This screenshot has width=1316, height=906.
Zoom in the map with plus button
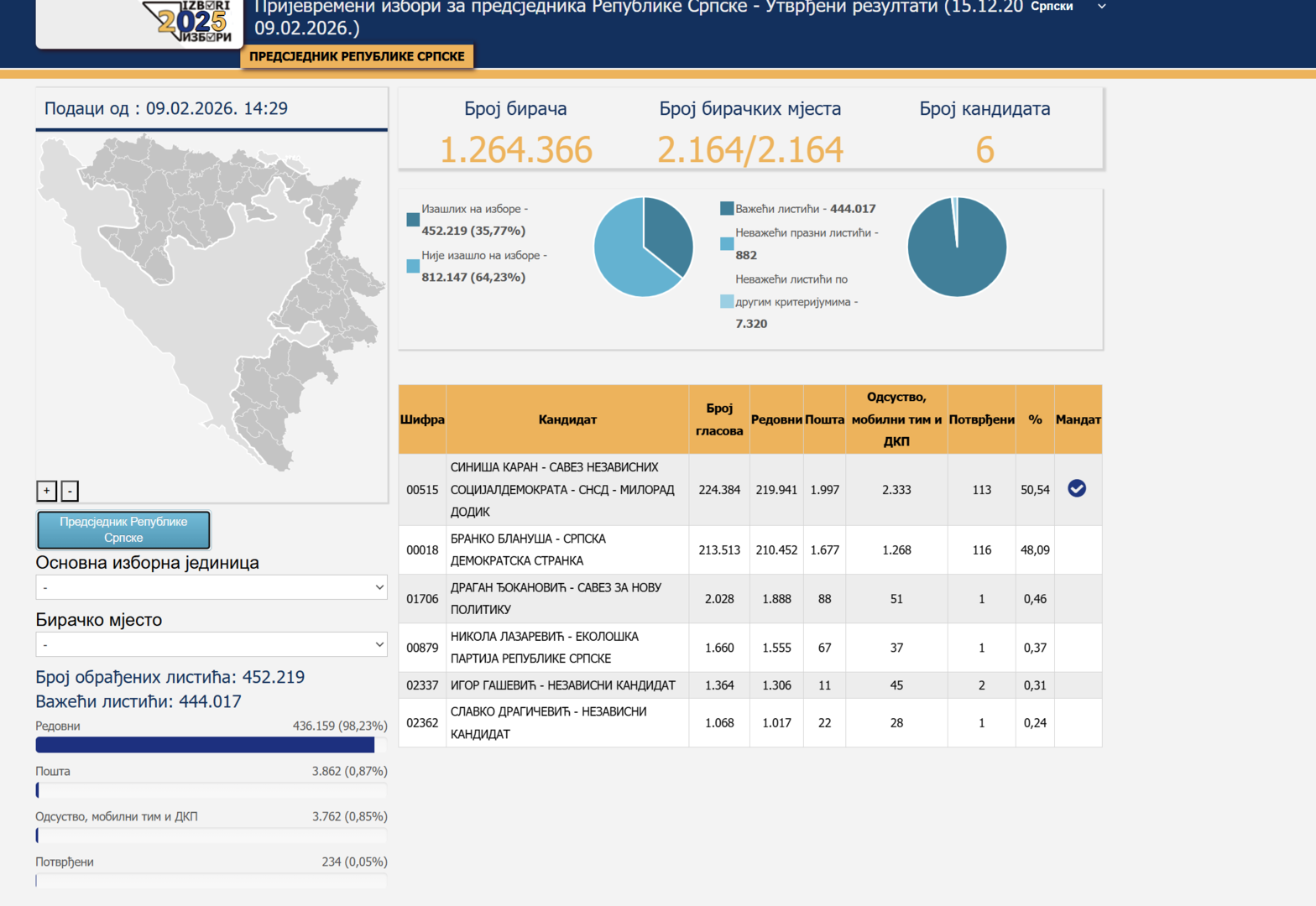[x=47, y=491]
